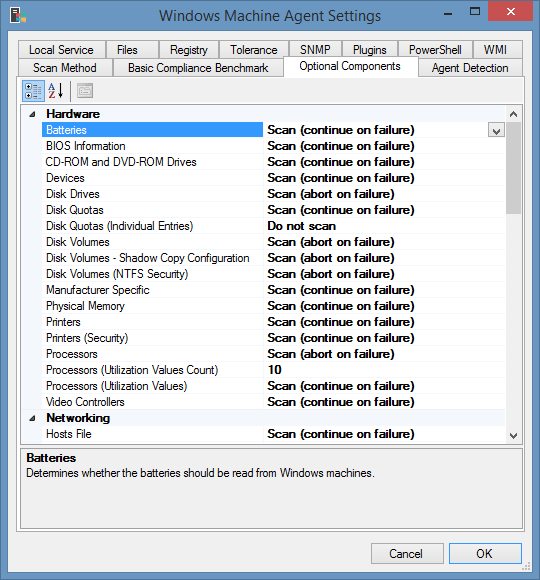Sort properties alphabetically with A-Z icon
The image size is (540, 580).
(x=56, y=91)
